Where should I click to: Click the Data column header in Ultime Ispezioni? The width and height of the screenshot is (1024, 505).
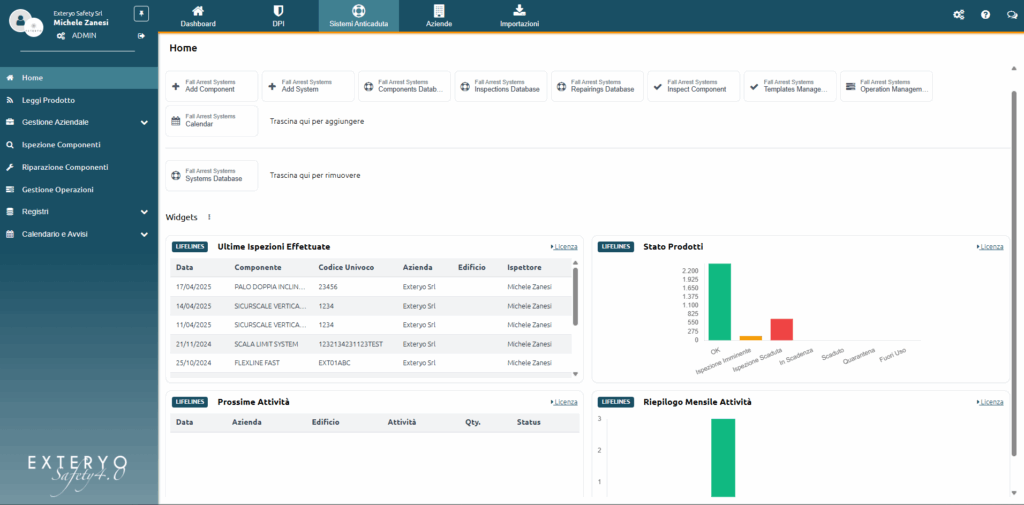pos(185,268)
